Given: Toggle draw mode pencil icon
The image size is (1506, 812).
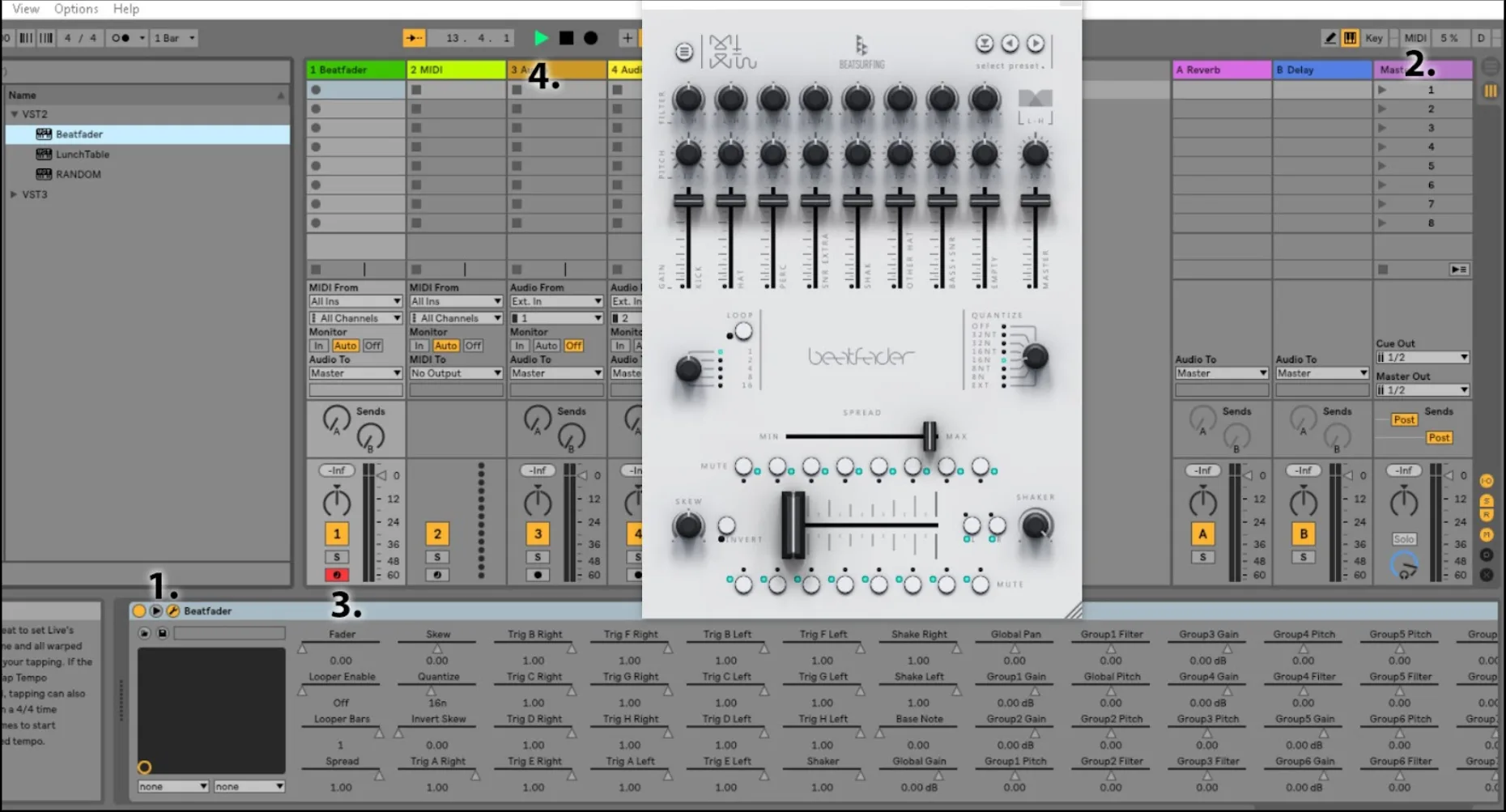Looking at the screenshot, I should click(1329, 38).
